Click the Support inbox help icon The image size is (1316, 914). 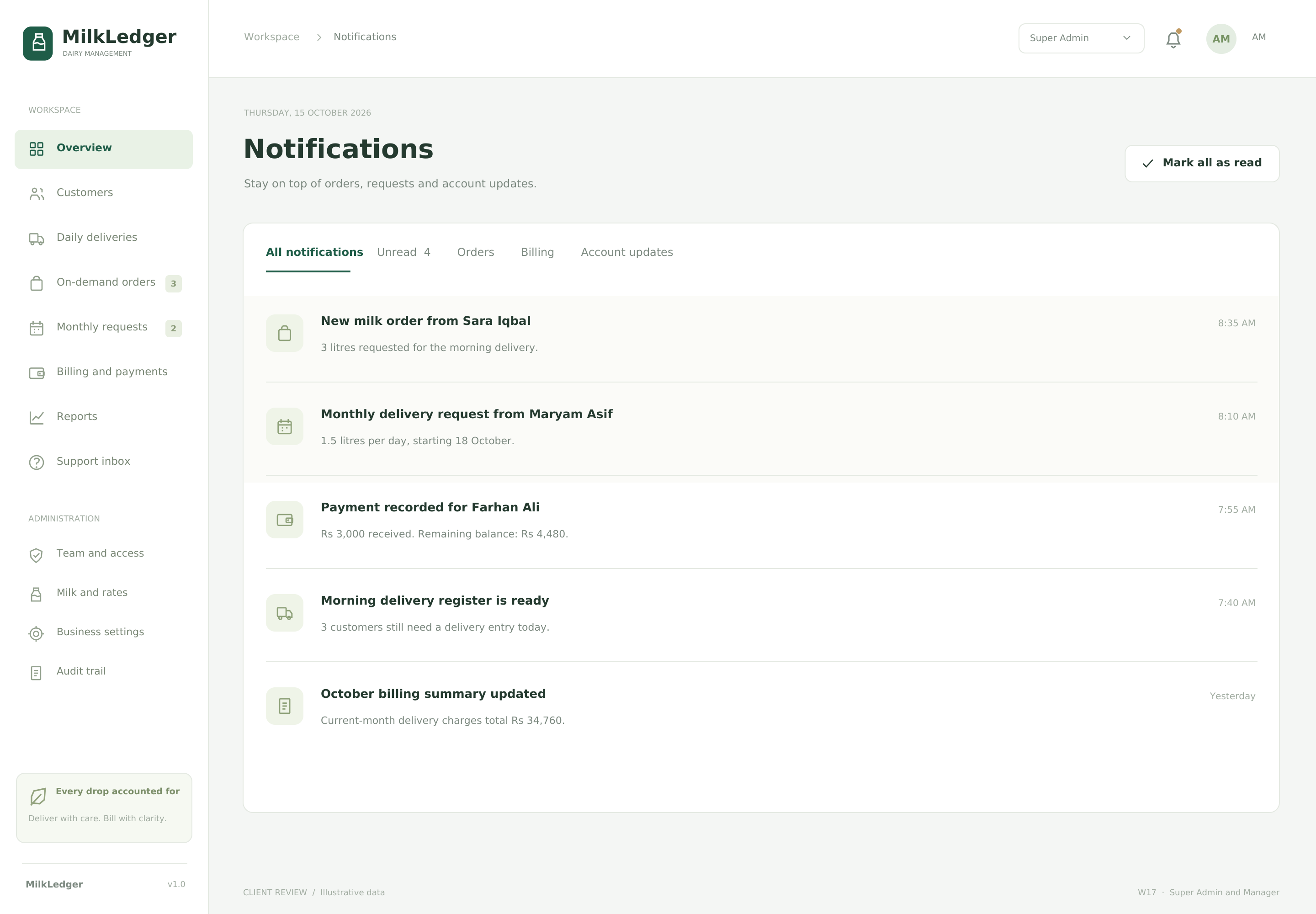(x=37, y=462)
